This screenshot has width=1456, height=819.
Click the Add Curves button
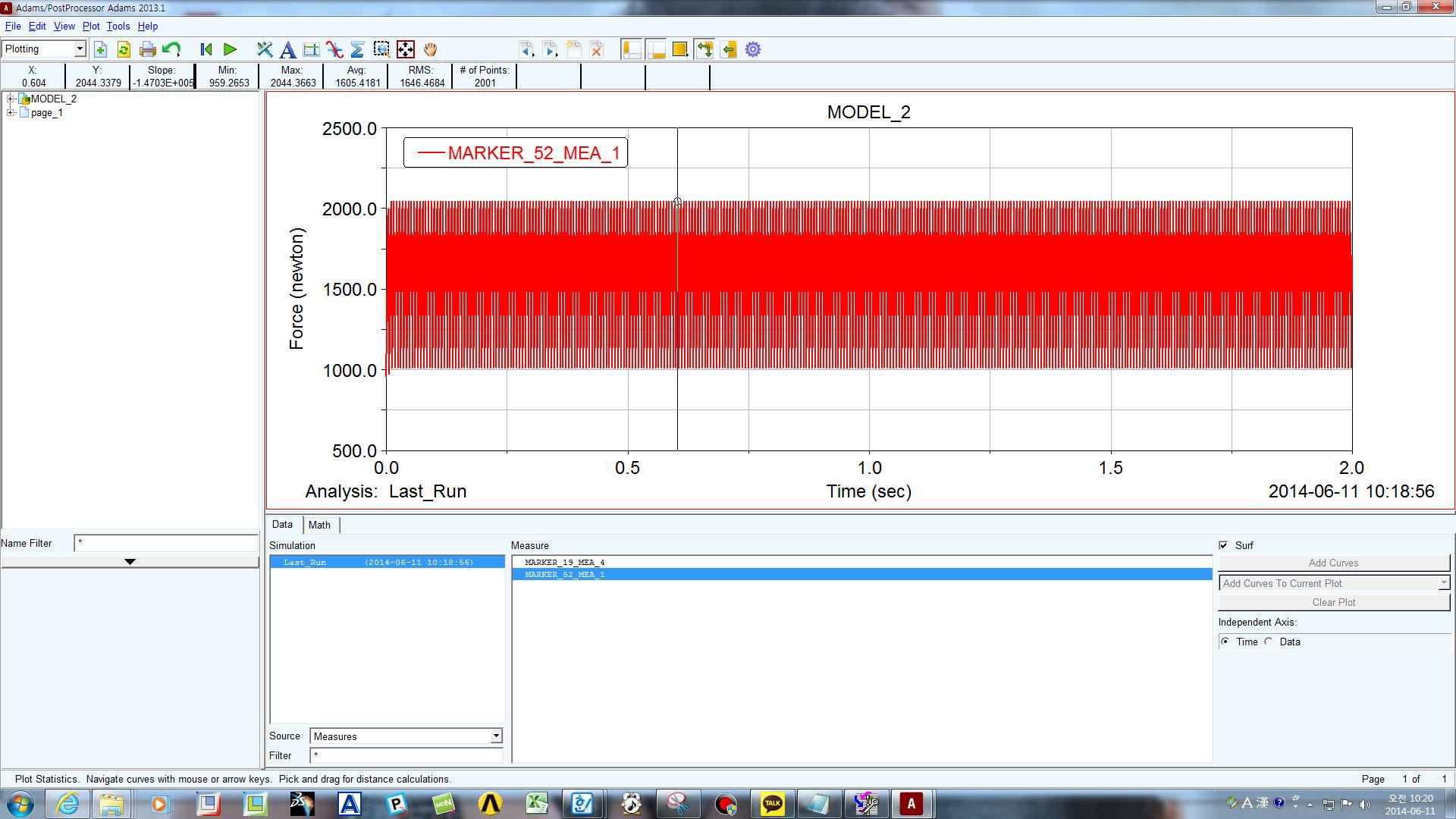tap(1333, 563)
